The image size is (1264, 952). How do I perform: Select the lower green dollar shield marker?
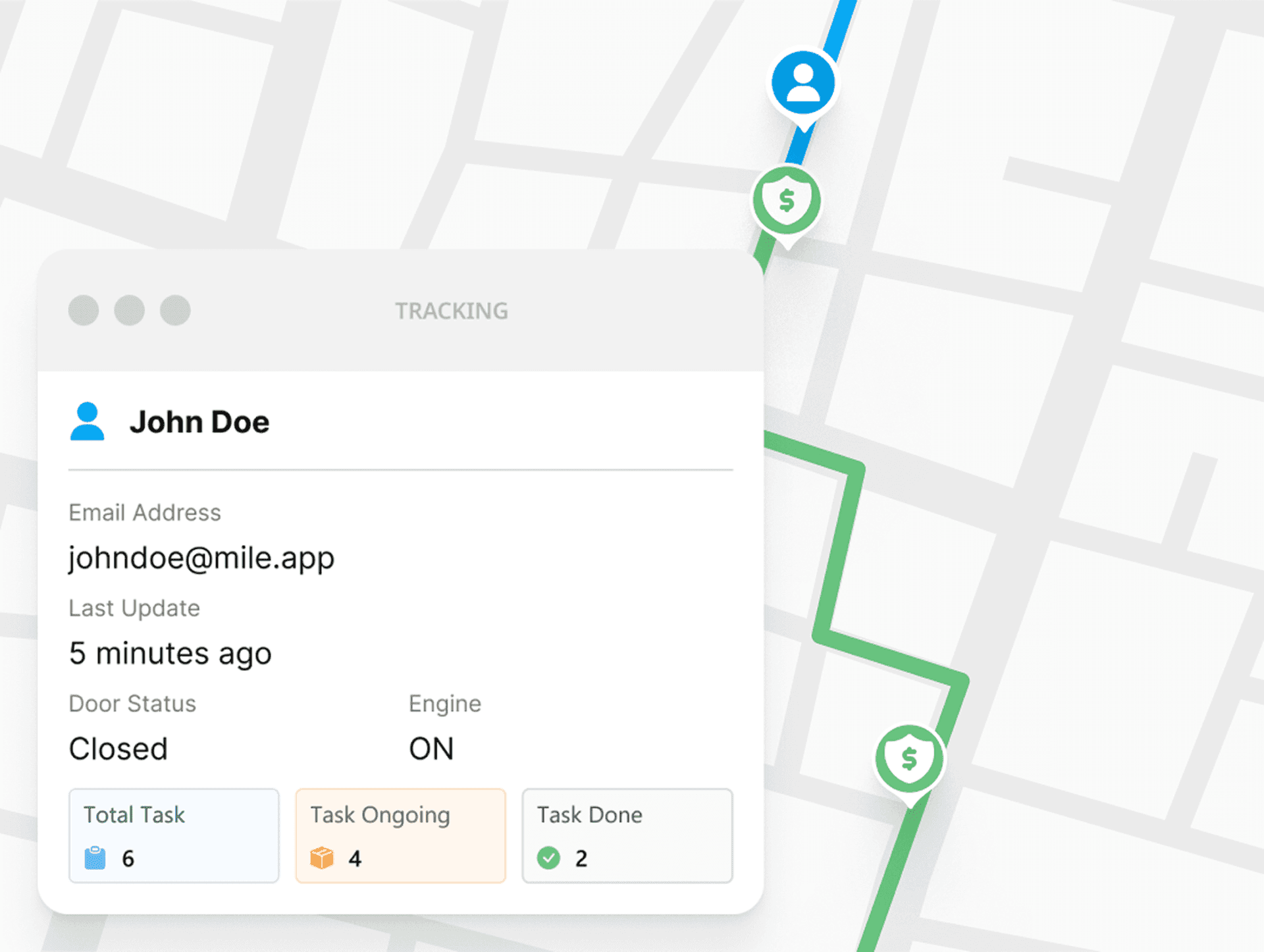coord(909,758)
